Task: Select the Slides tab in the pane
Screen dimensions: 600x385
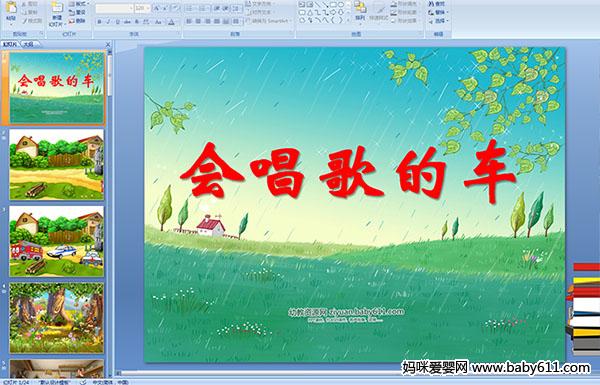Action: (x=10, y=44)
